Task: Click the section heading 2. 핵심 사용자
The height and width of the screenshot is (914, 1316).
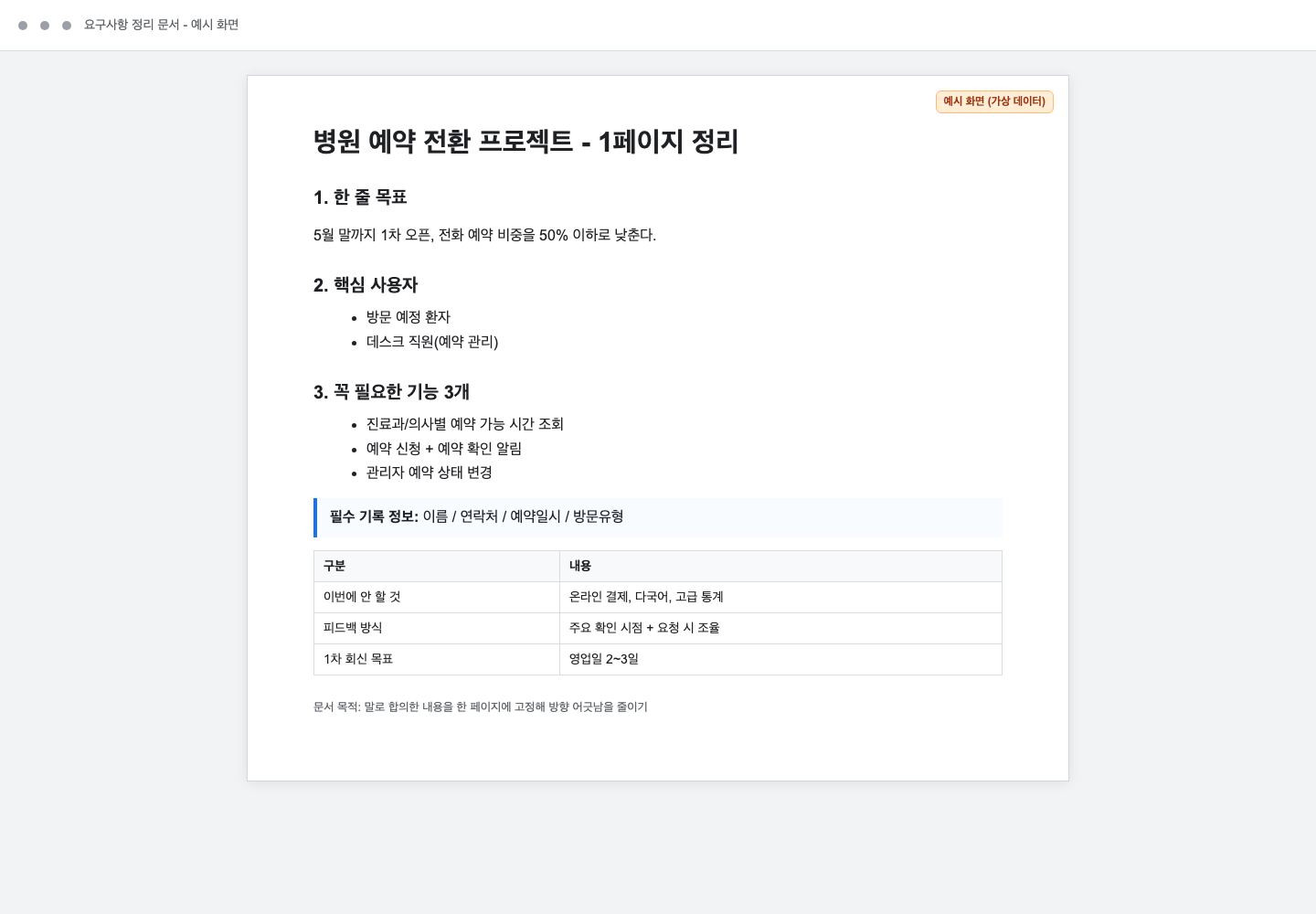Action: (365, 284)
